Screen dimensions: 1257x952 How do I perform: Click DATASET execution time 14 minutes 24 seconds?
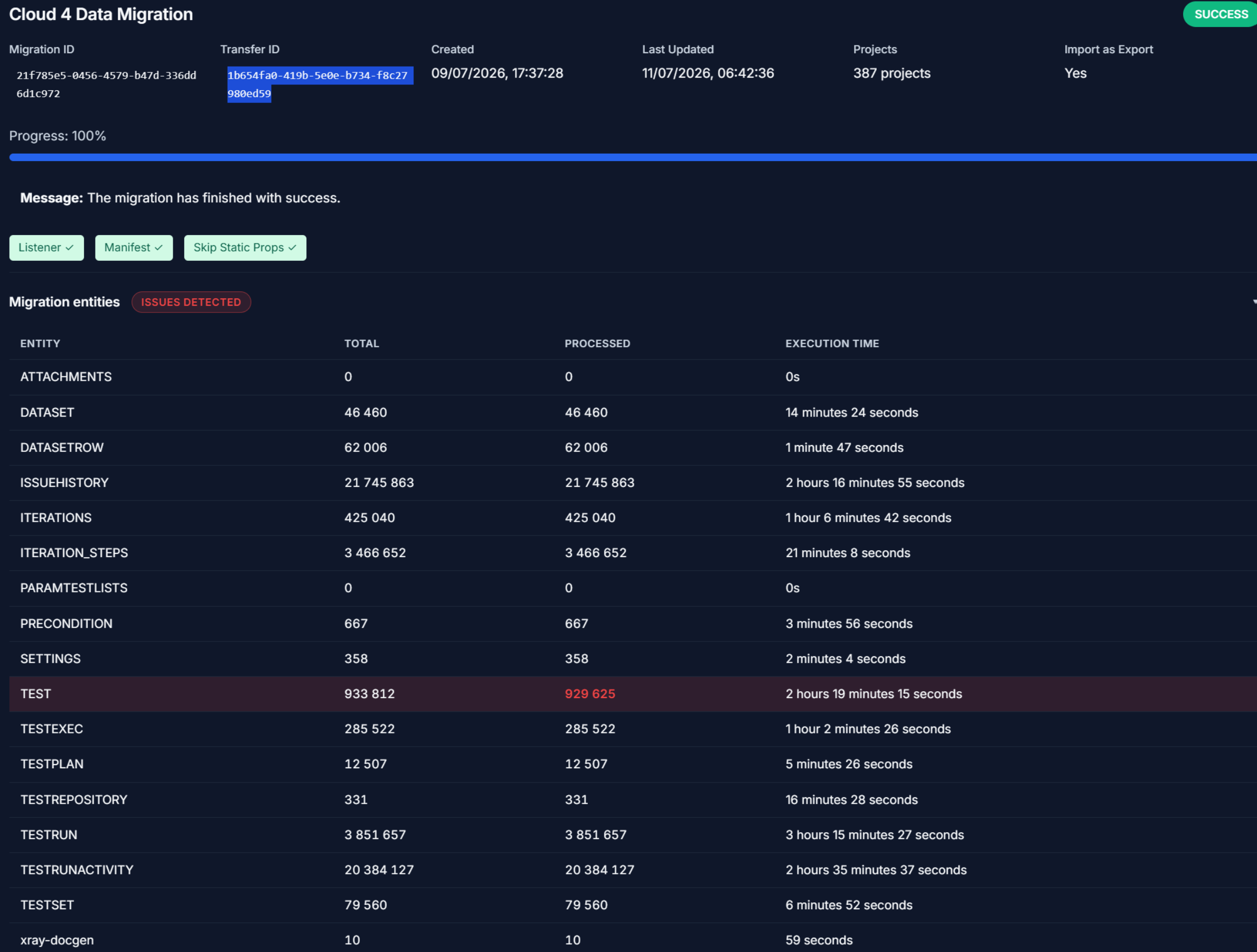pyautogui.click(x=852, y=412)
